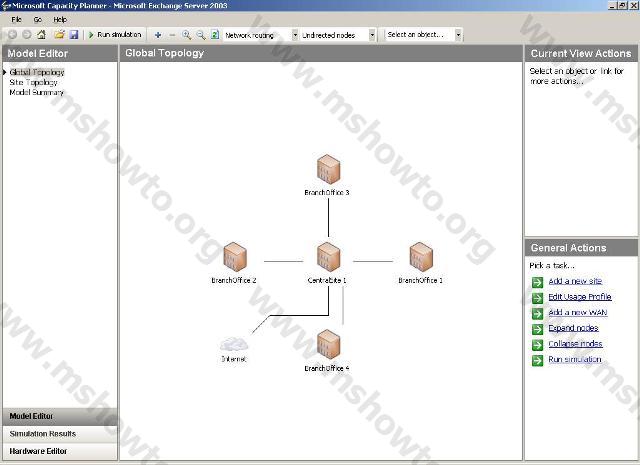The width and height of the screenshot is (640, 465).
Task: Click the Edit Usage Profile link
Action: 580,297
